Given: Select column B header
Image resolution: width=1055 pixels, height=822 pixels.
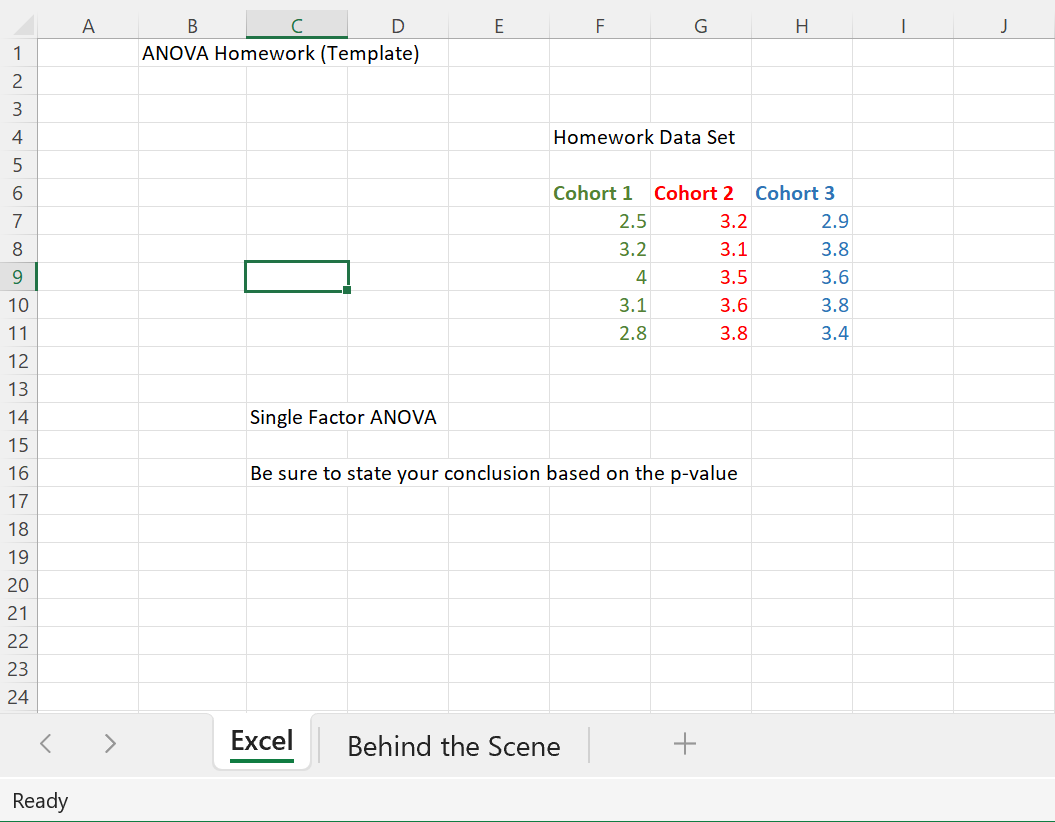Looking at the screenshot, I should click(192, 26).
